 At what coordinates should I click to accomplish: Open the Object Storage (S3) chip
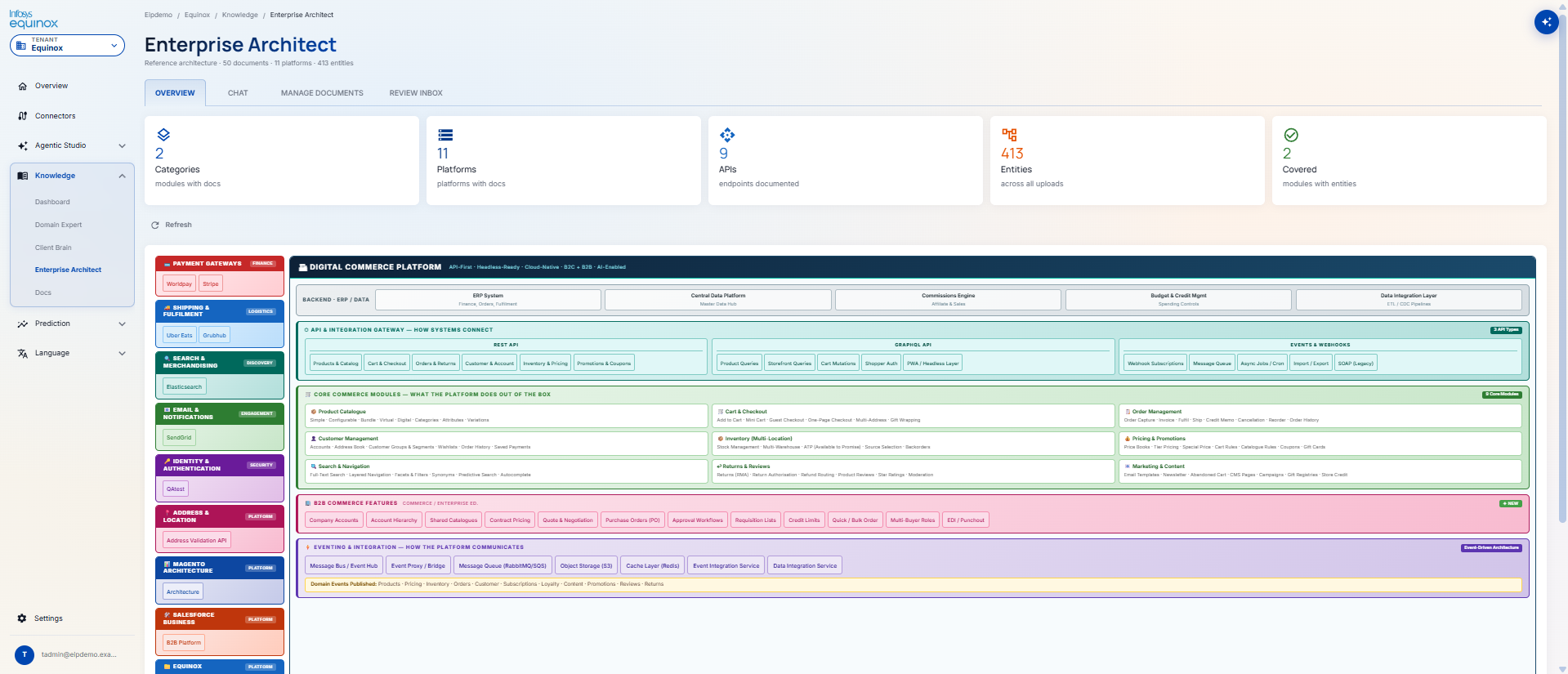586,565
